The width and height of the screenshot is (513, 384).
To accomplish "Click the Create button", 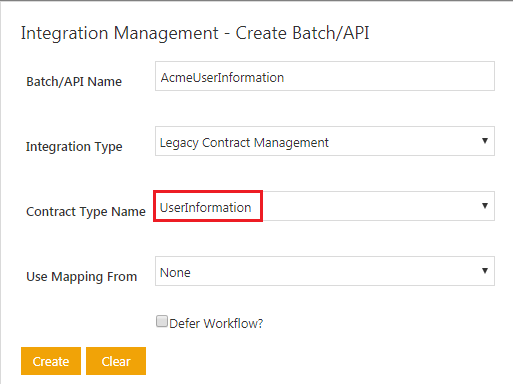I will click(51, 361).
